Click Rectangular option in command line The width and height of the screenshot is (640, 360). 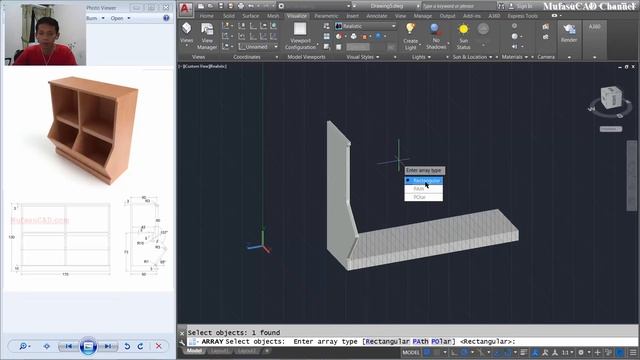pos(387,342)
